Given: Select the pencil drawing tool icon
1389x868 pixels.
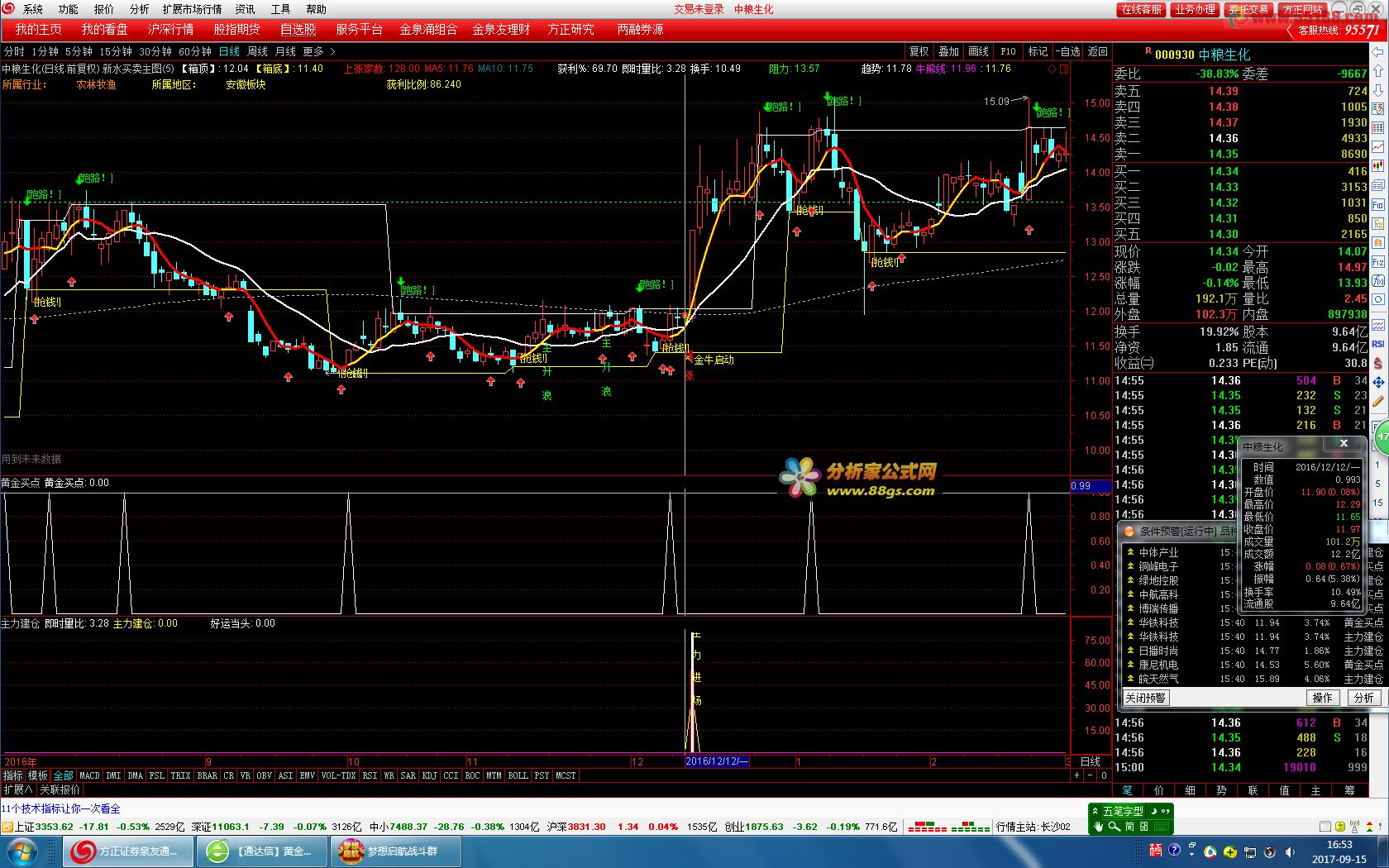Looking at the screenshot, I should tap(1377, 400).
